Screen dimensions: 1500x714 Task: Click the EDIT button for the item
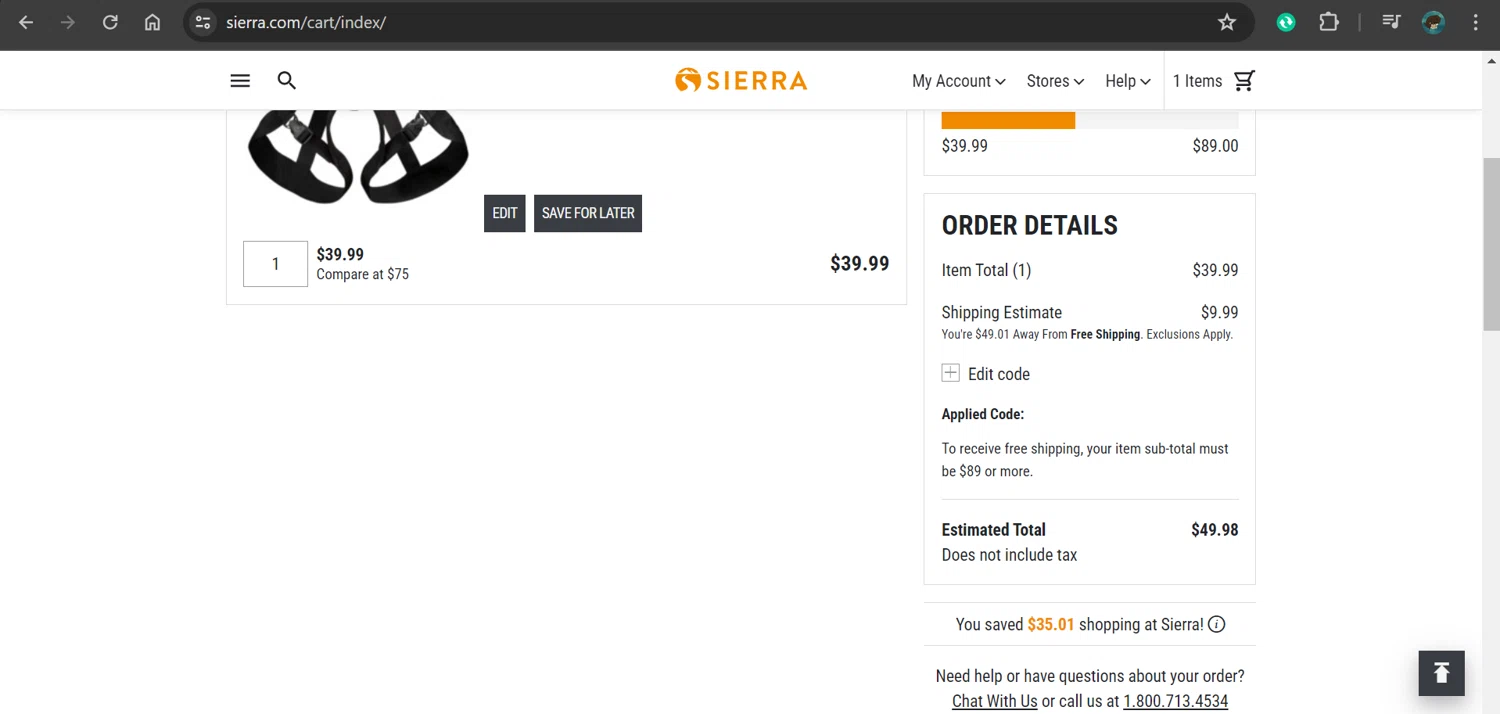(505, 213)
